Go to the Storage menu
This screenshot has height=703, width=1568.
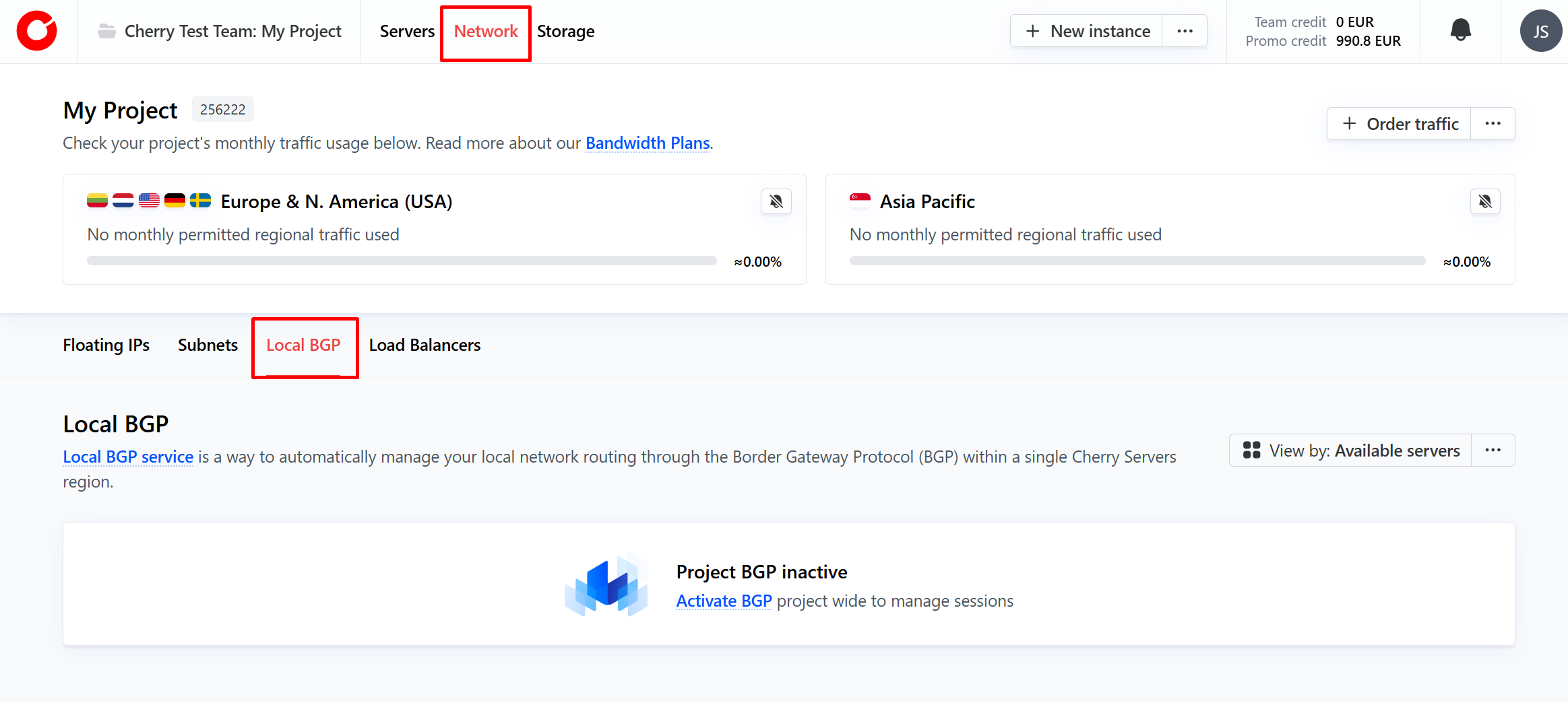click(x=565, y=31)
